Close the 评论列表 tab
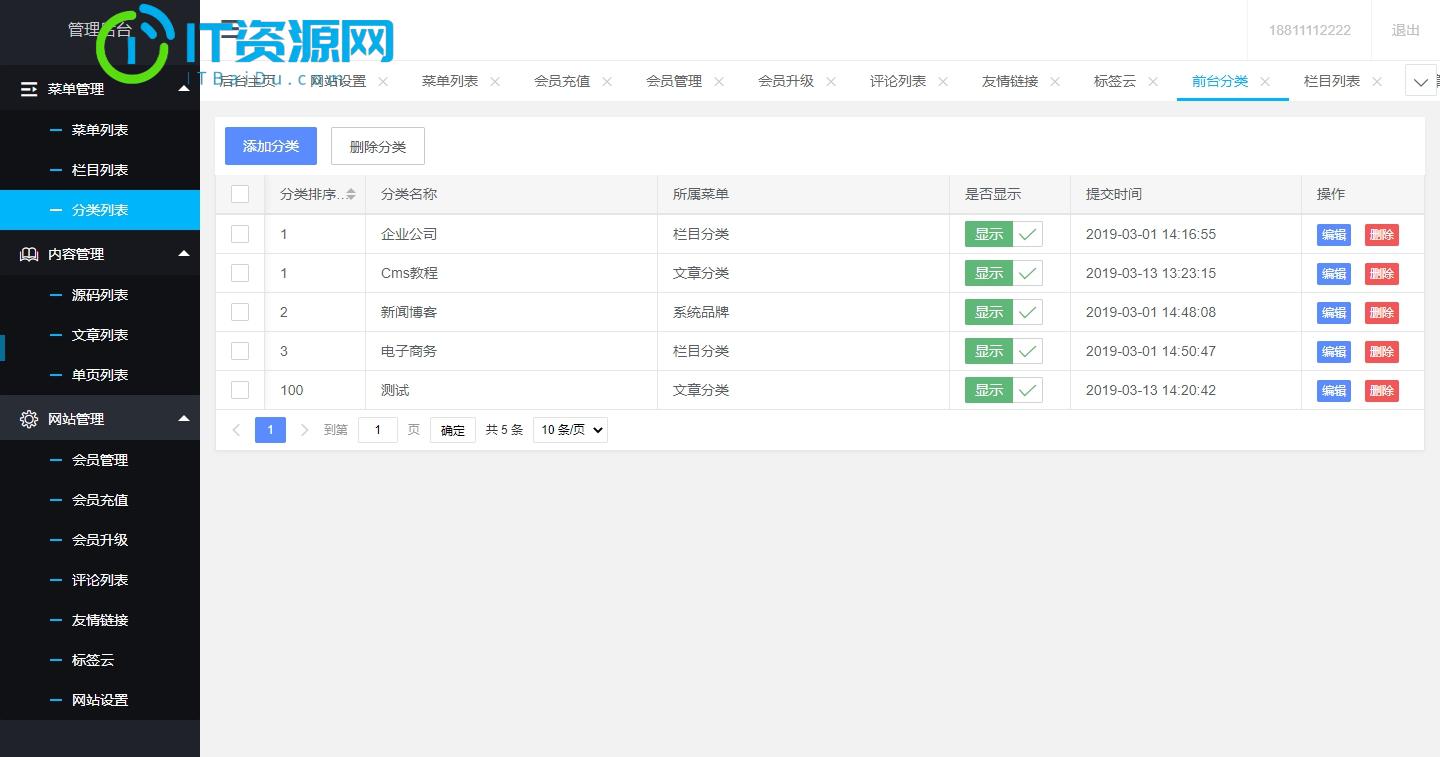Image resolution: width=1440 pixels, height=757 pixels. coord(943,82)
